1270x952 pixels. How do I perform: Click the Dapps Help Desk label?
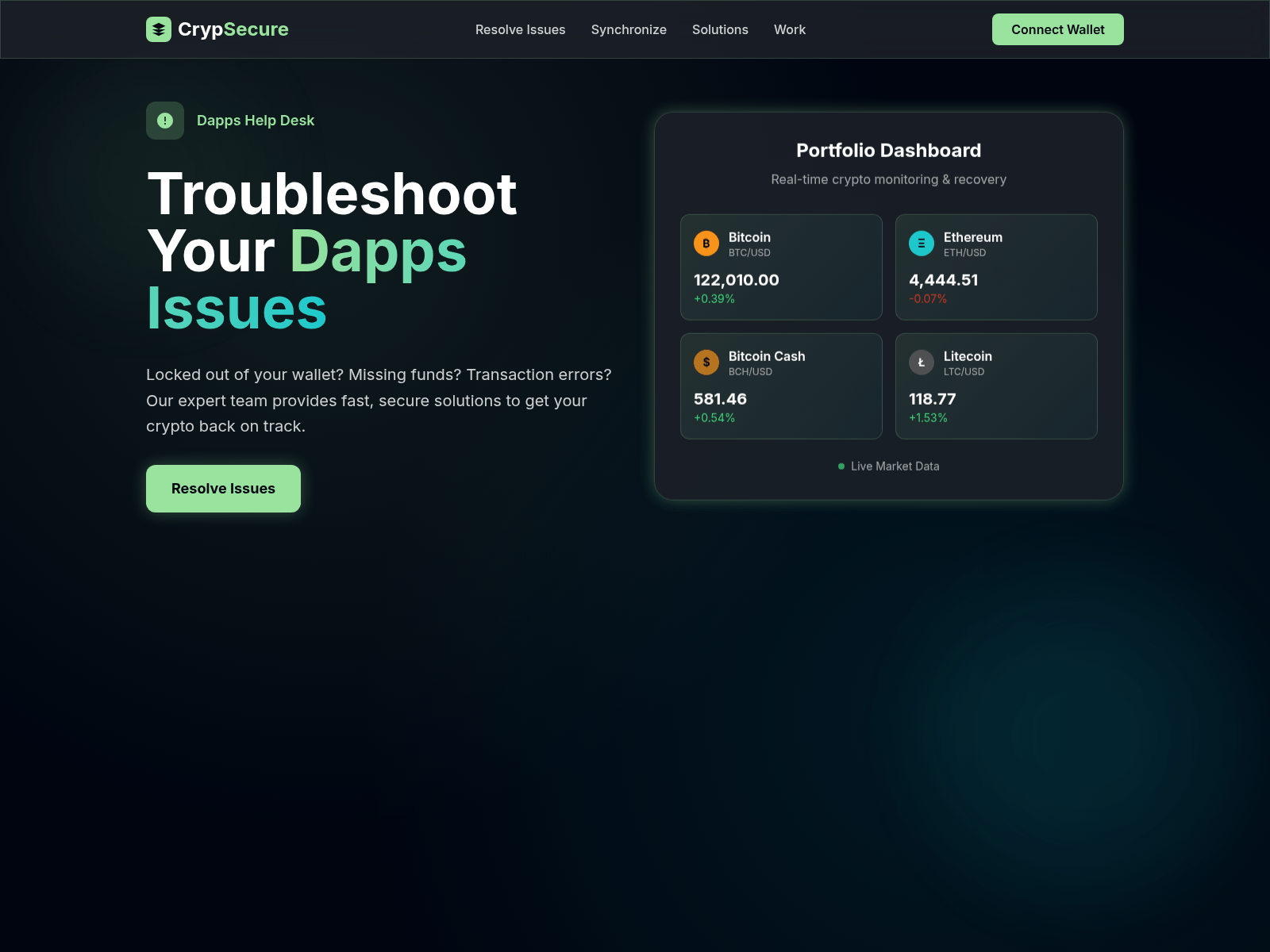[256, 121]
